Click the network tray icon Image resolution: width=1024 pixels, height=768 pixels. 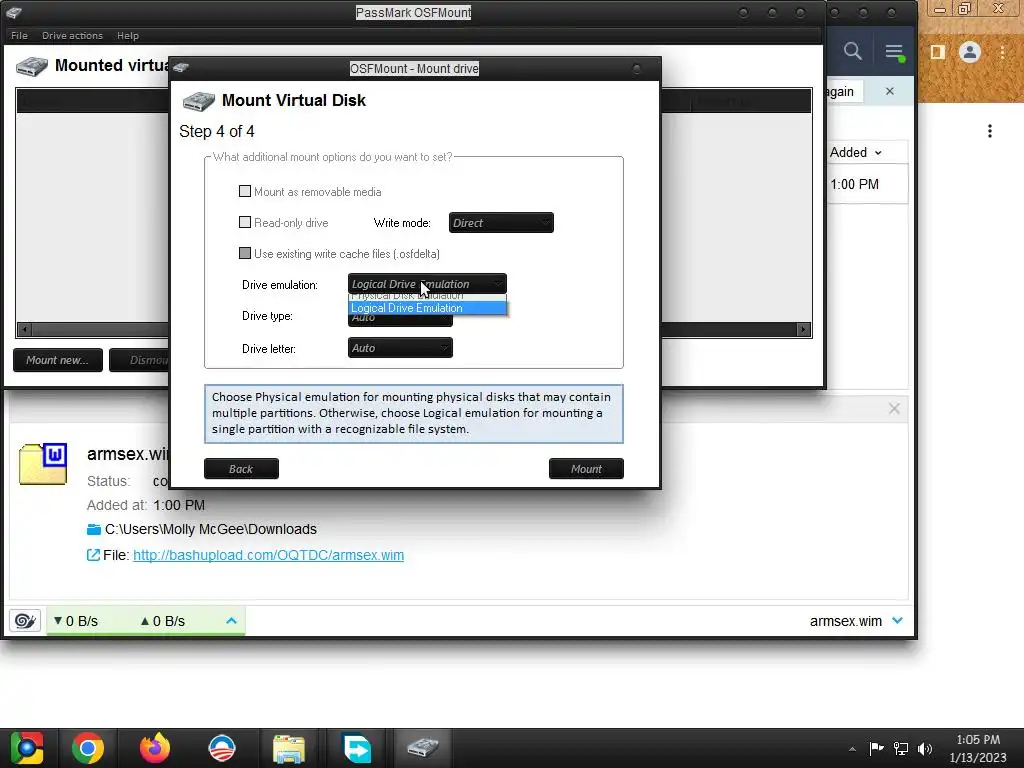point(901,748)
